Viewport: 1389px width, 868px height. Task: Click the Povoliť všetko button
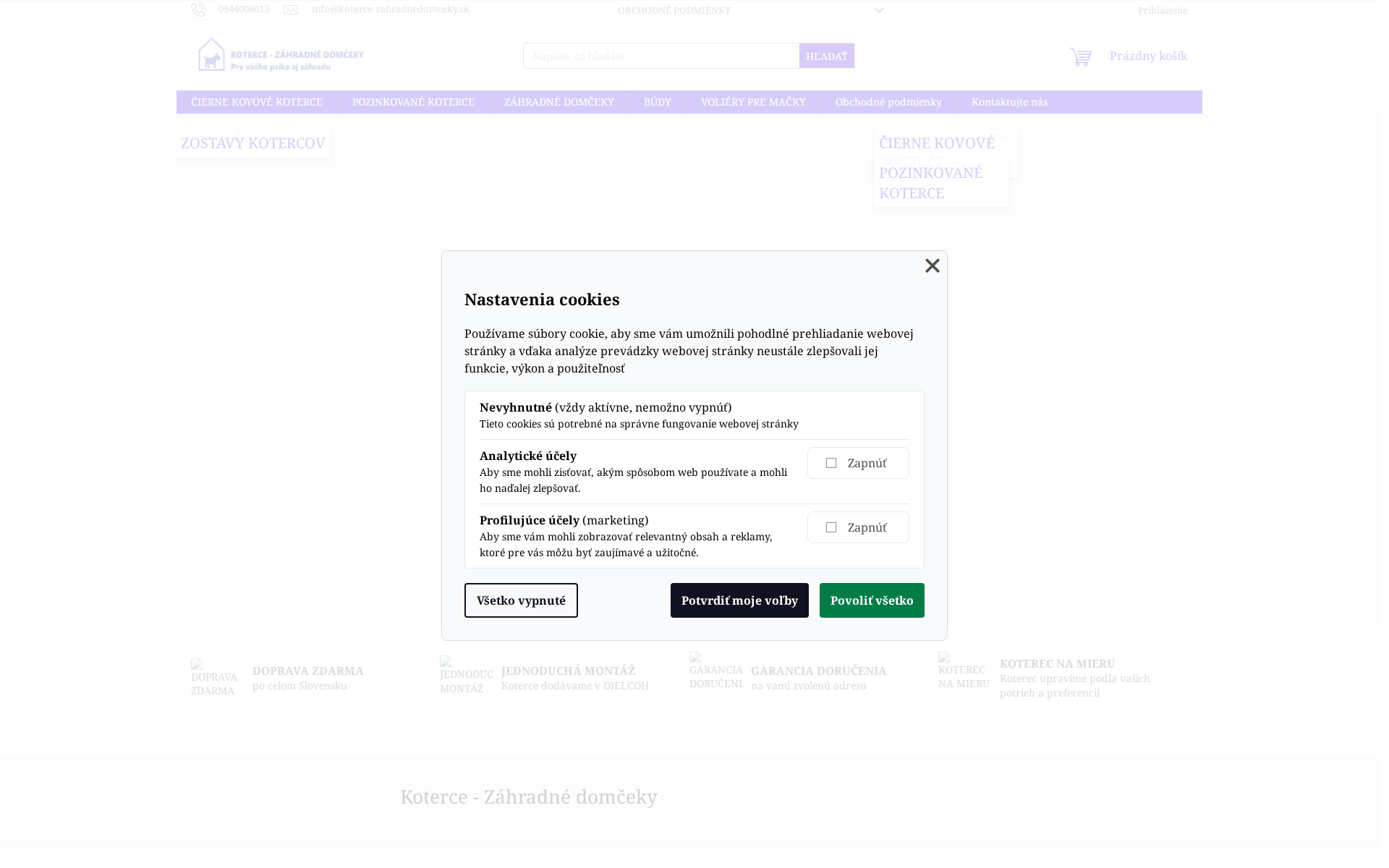871,600
